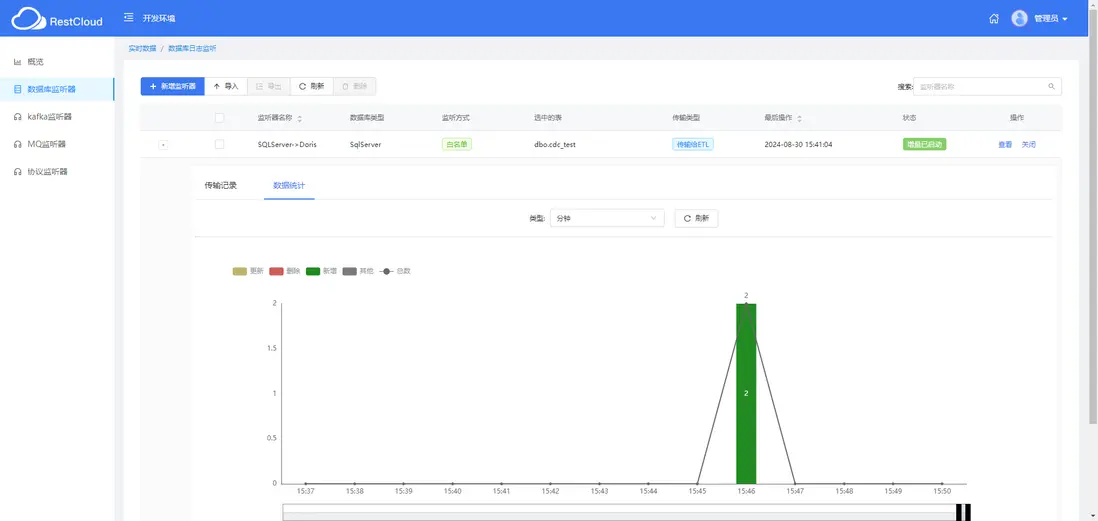Click the dbo.cdc_test table cell
Viewport: 1098px width, 521px height.
pyautogui.click(x=555, y=145)
